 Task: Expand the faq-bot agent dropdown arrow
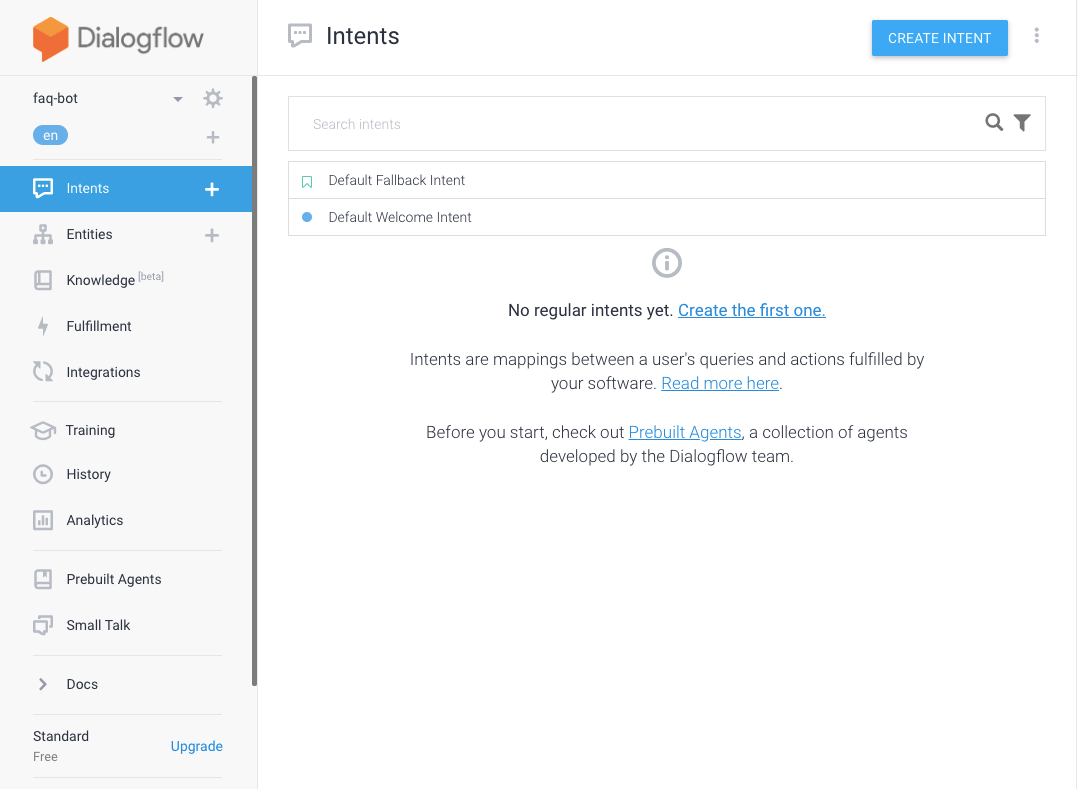coord(178,99)
